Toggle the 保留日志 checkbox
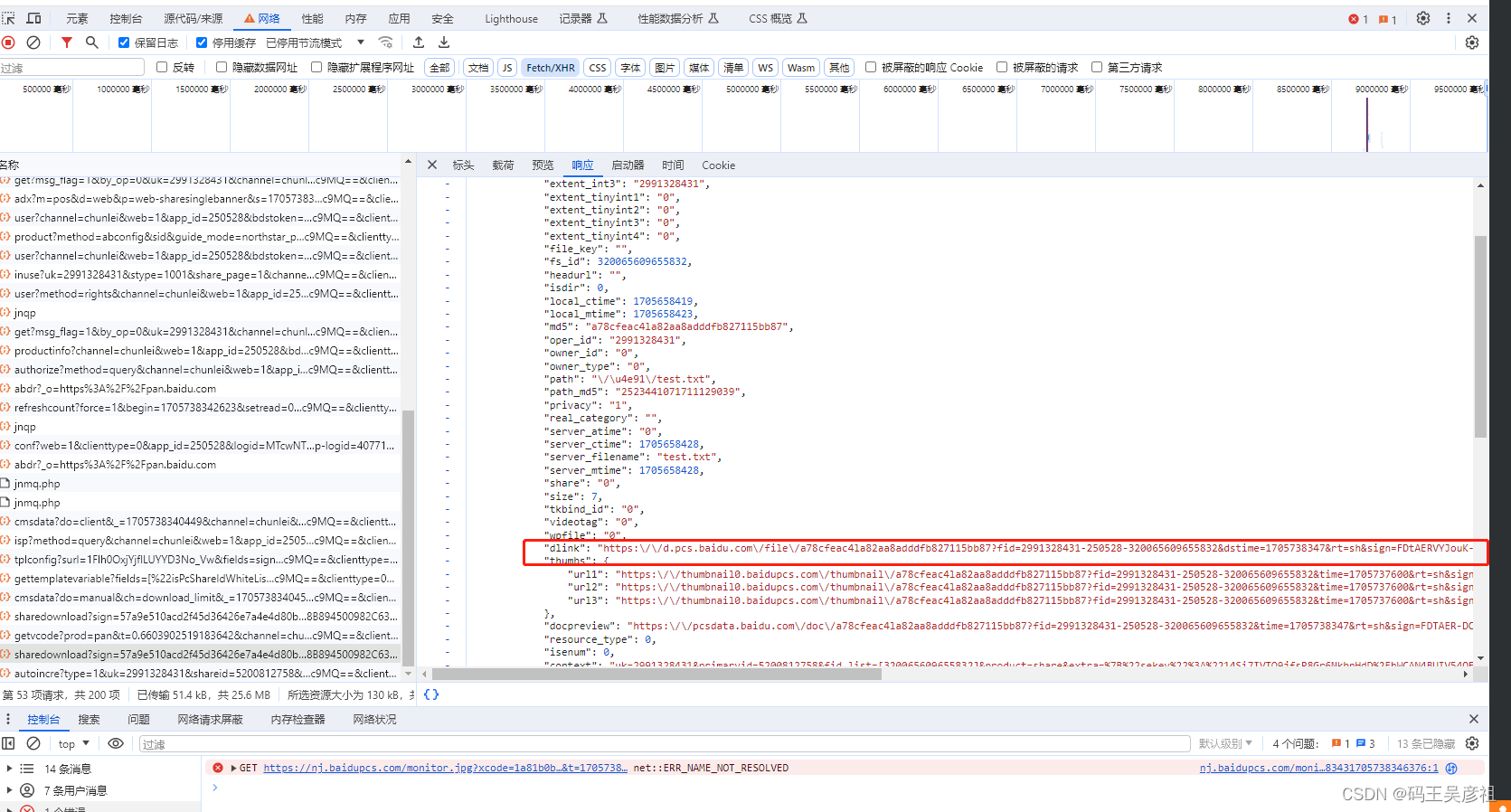Screen dimensions: 1511x812 124,42
